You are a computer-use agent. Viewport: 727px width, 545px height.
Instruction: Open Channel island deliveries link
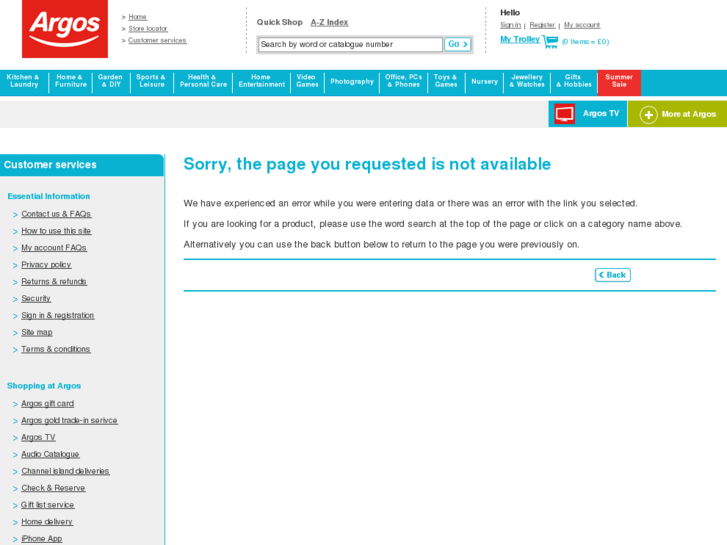click(65, 471)
